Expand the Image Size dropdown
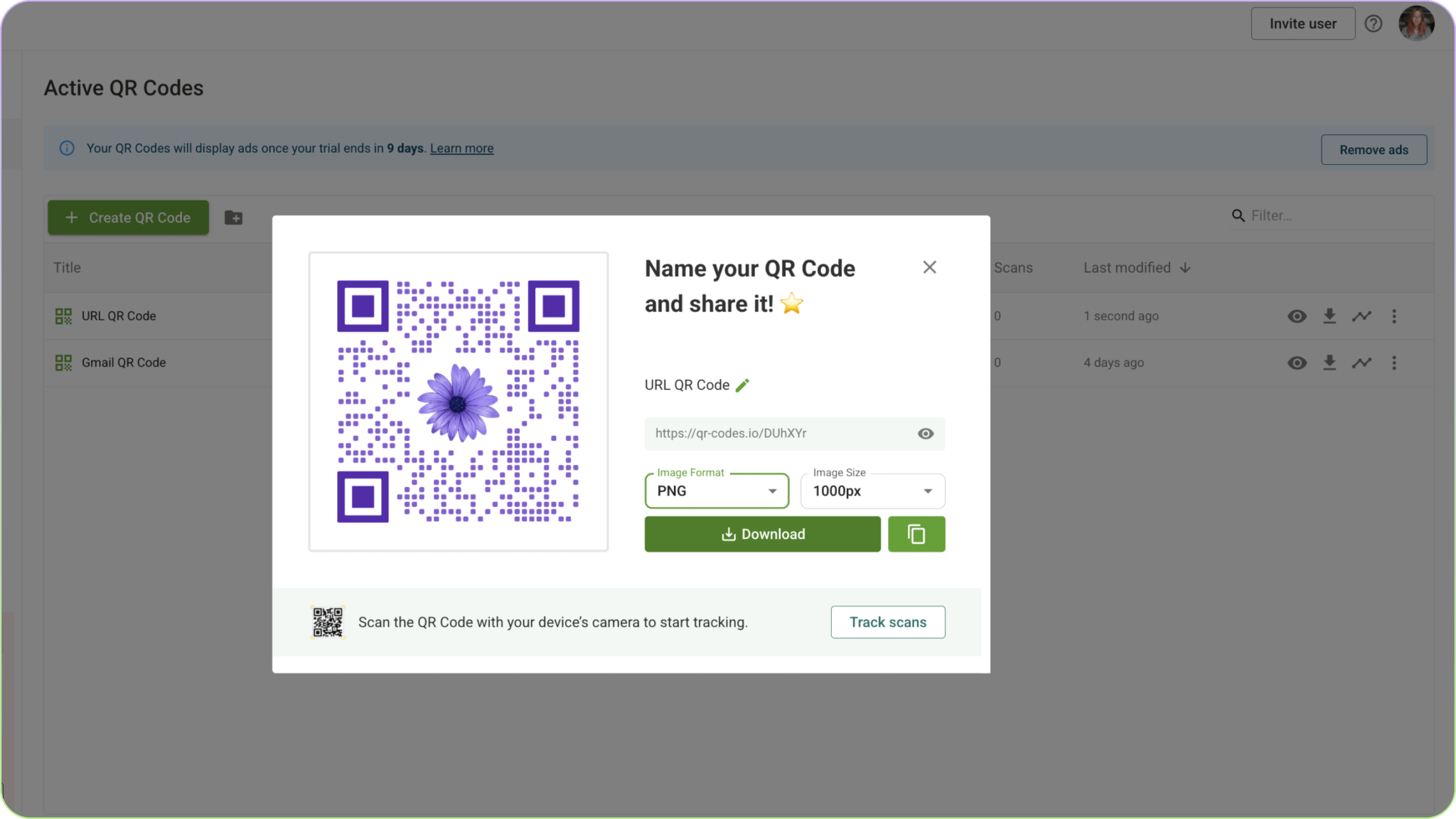The height and width of the screenshot is (819, 1456). tap(872, 491)
